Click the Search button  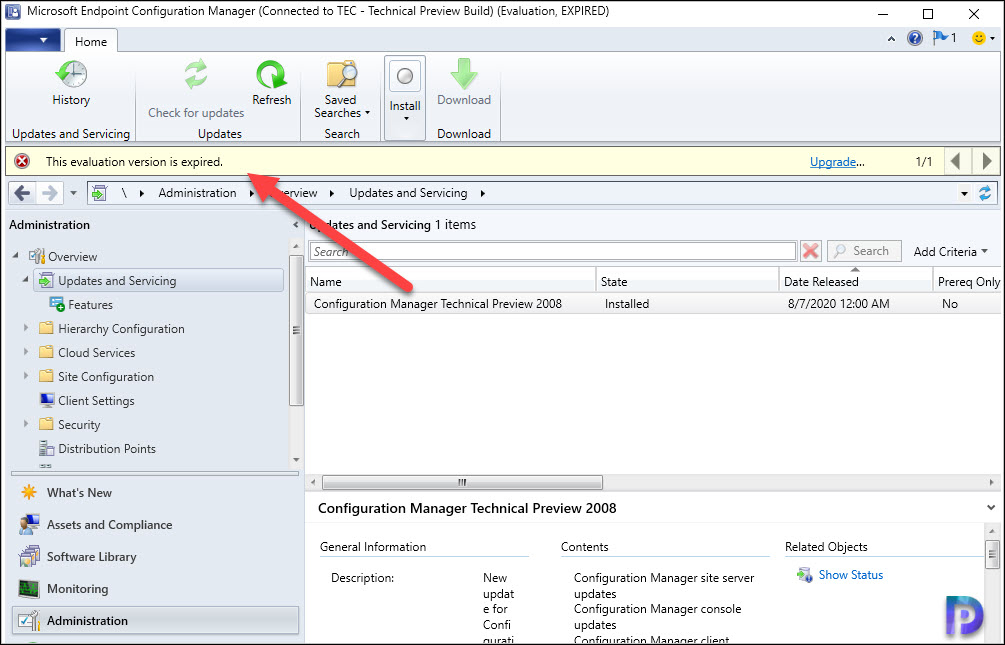[x=864, y=251]
